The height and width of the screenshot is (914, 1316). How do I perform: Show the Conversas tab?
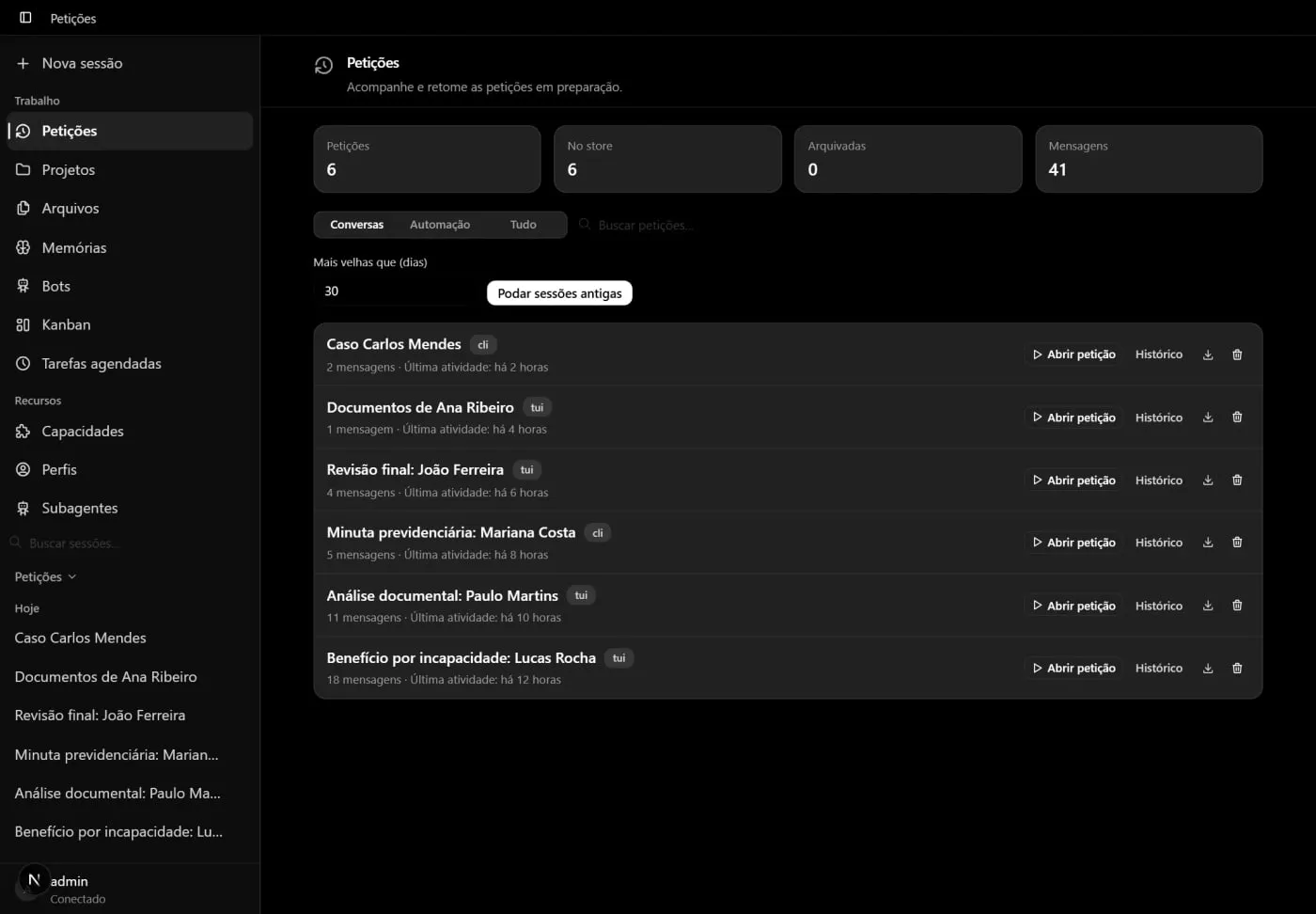357,225
